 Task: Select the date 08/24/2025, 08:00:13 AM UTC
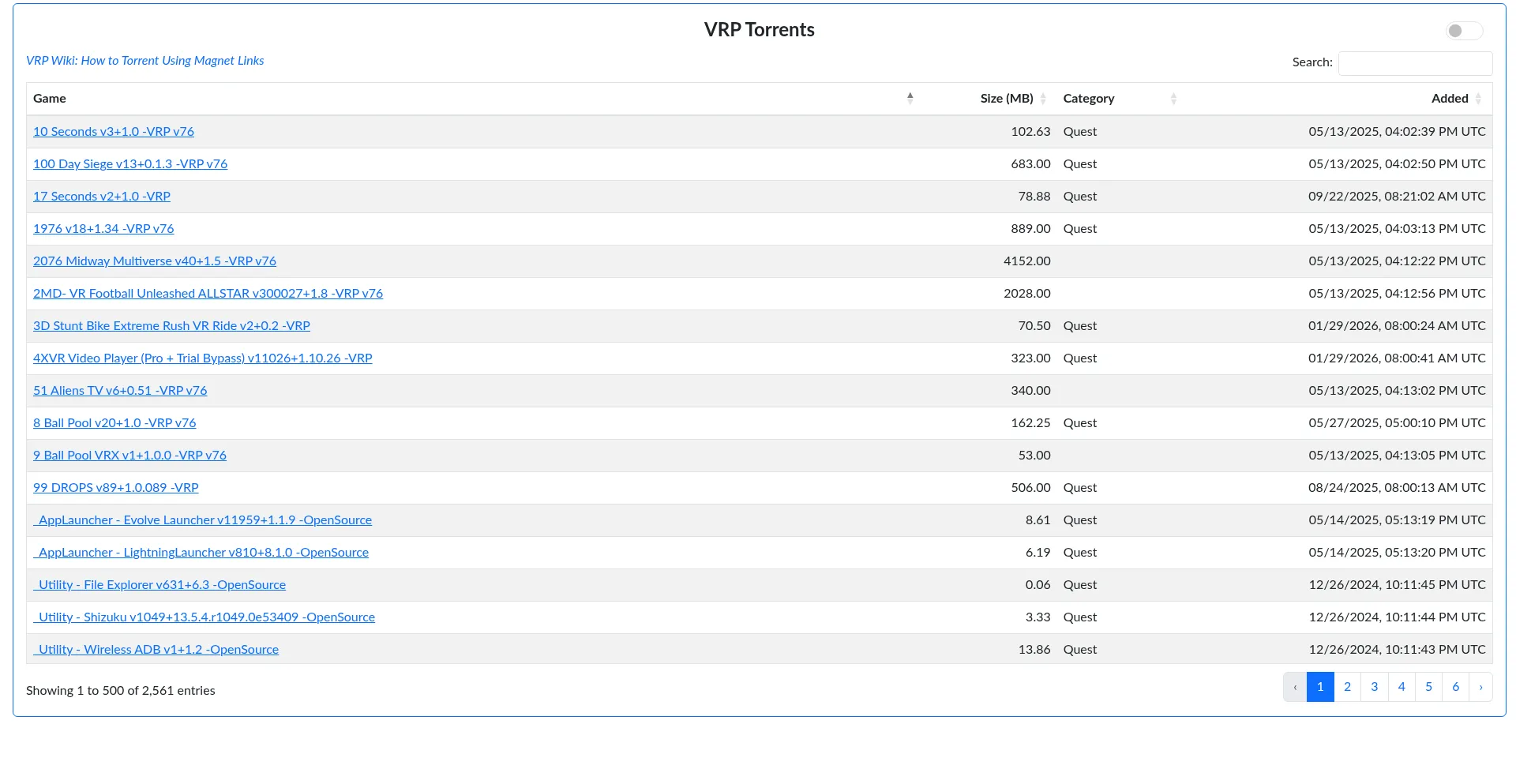point(1397,488)
